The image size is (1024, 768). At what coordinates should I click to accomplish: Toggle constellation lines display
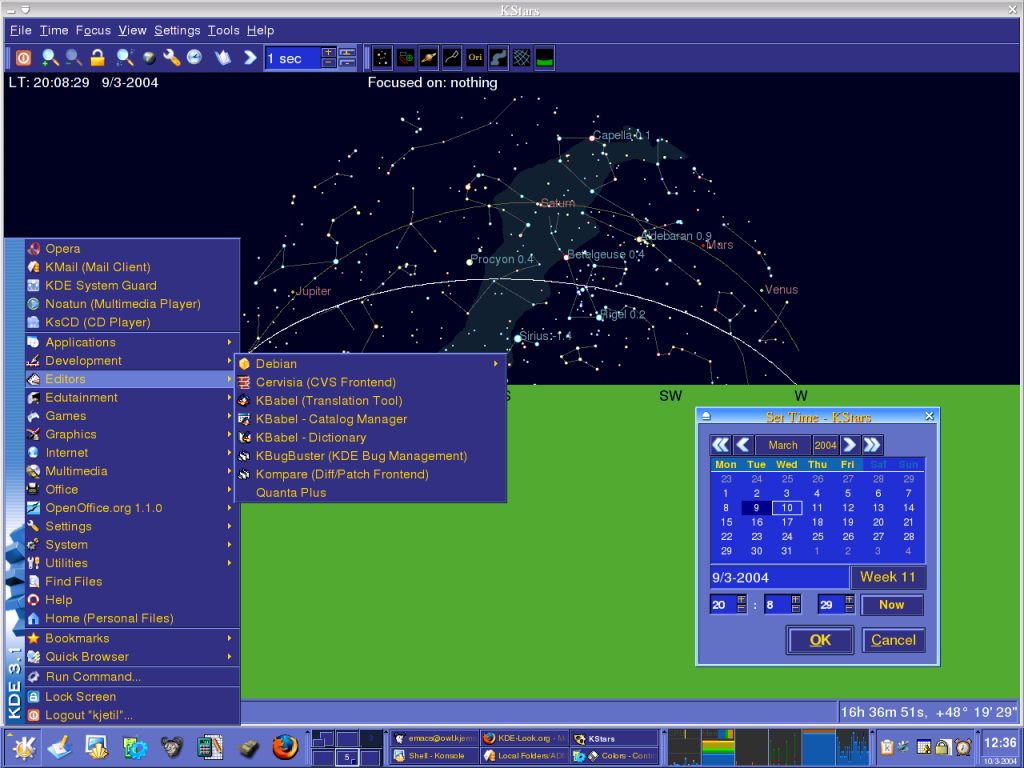452,58
